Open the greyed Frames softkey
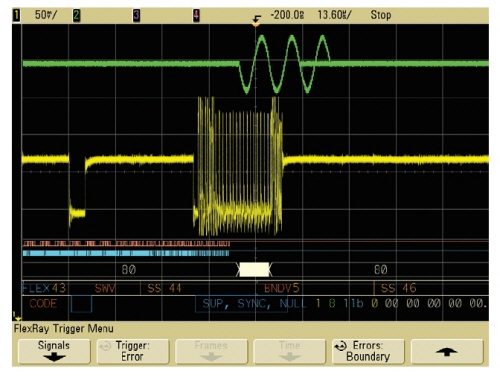 (211, 351)
